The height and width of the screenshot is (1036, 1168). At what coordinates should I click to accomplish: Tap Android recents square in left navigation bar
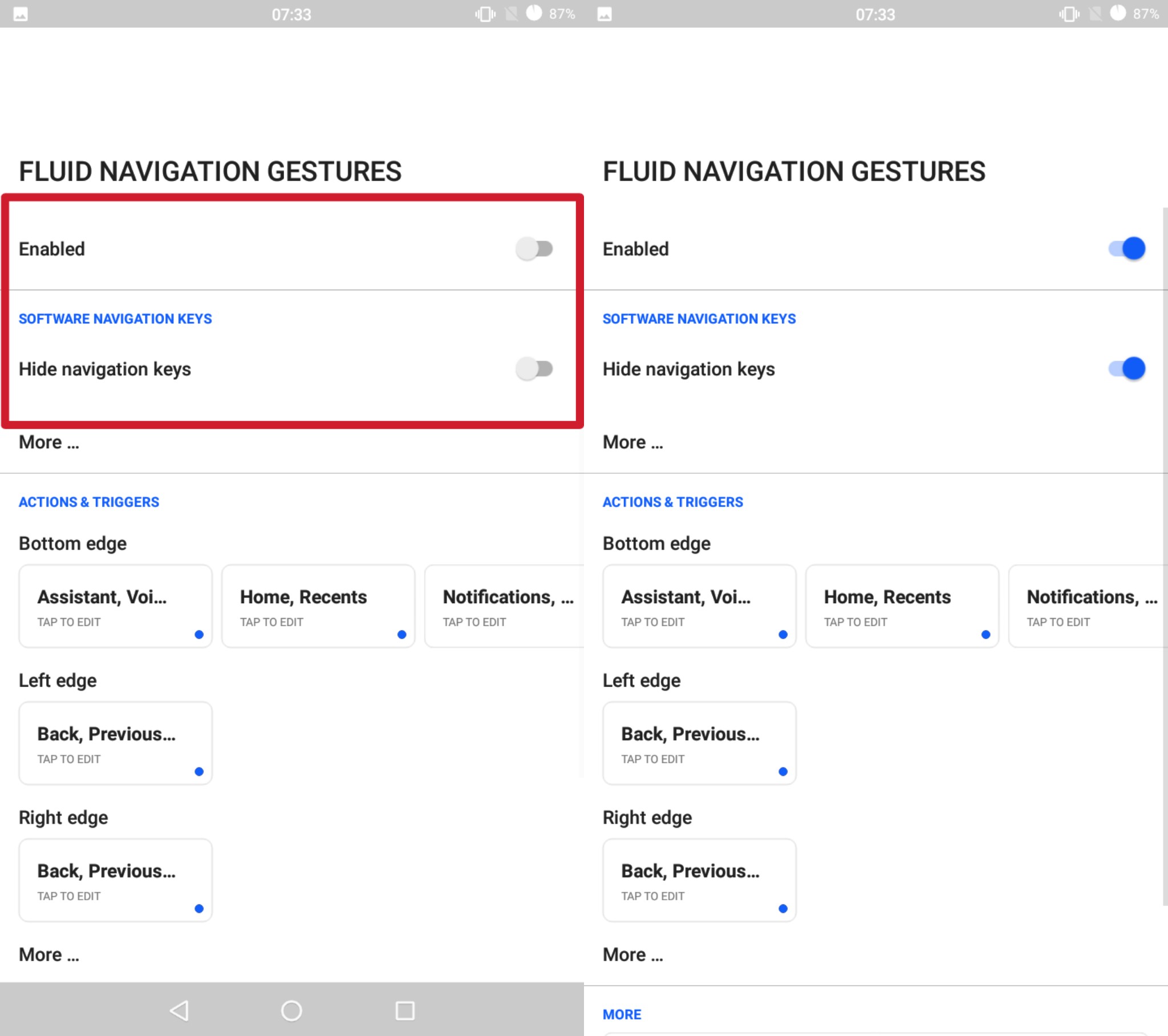click(x=405, y=1010)
